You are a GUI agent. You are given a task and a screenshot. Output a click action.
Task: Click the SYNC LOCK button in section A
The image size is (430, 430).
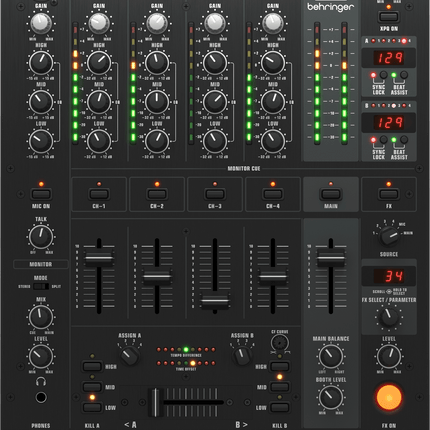coord(384,75)
